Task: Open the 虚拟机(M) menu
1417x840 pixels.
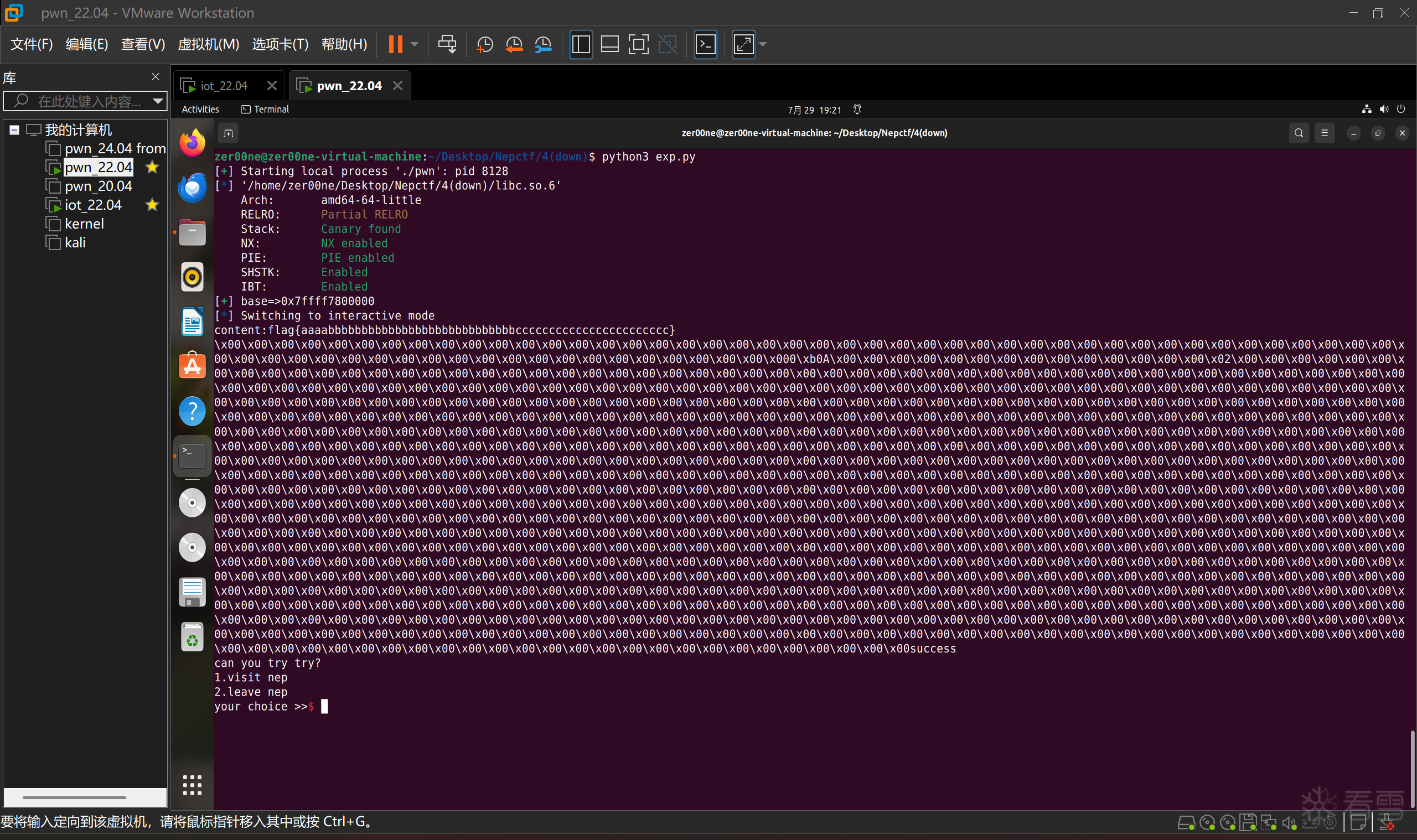Action: (208, 44)
